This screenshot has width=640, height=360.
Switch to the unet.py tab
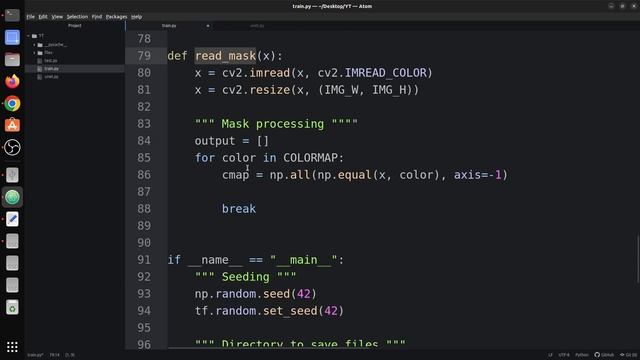click(257, 26)
